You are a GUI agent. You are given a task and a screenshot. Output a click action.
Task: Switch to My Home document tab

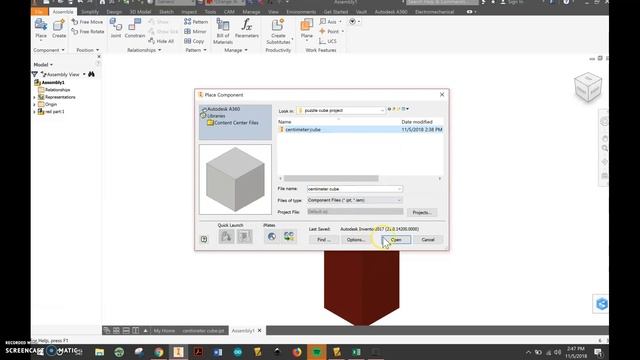click(x=164, y=331)
